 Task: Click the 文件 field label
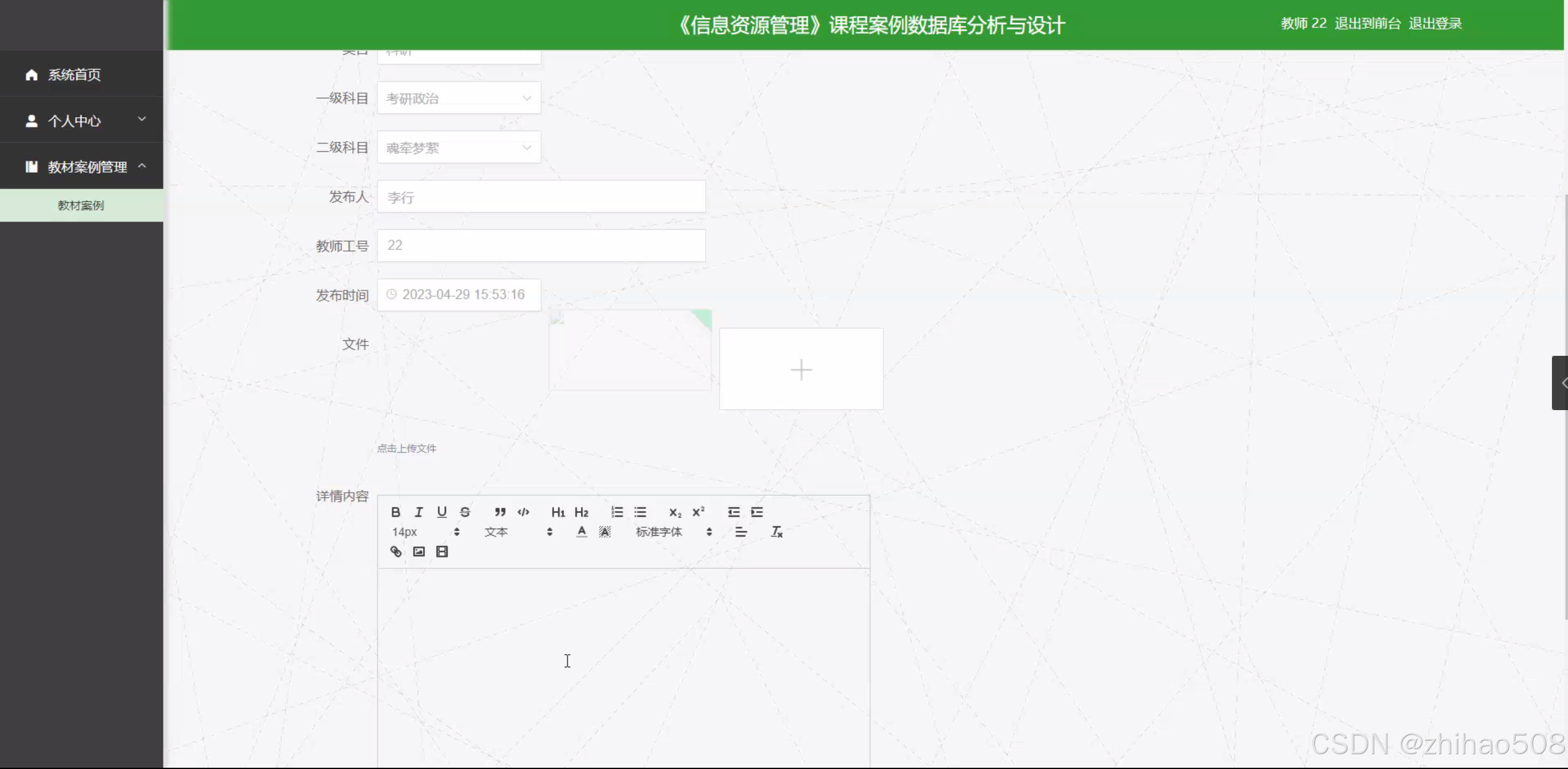pos(355,344)
